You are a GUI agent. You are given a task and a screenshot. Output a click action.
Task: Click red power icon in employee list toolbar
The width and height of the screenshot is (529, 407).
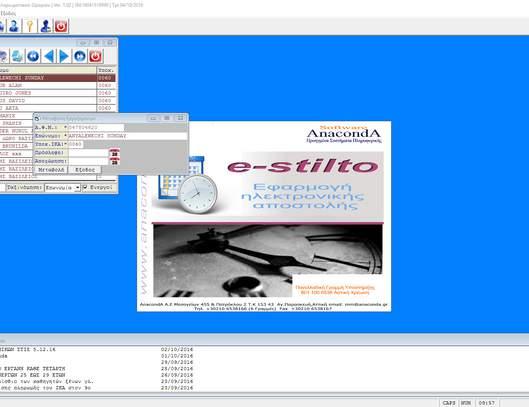tap(95, 56)
